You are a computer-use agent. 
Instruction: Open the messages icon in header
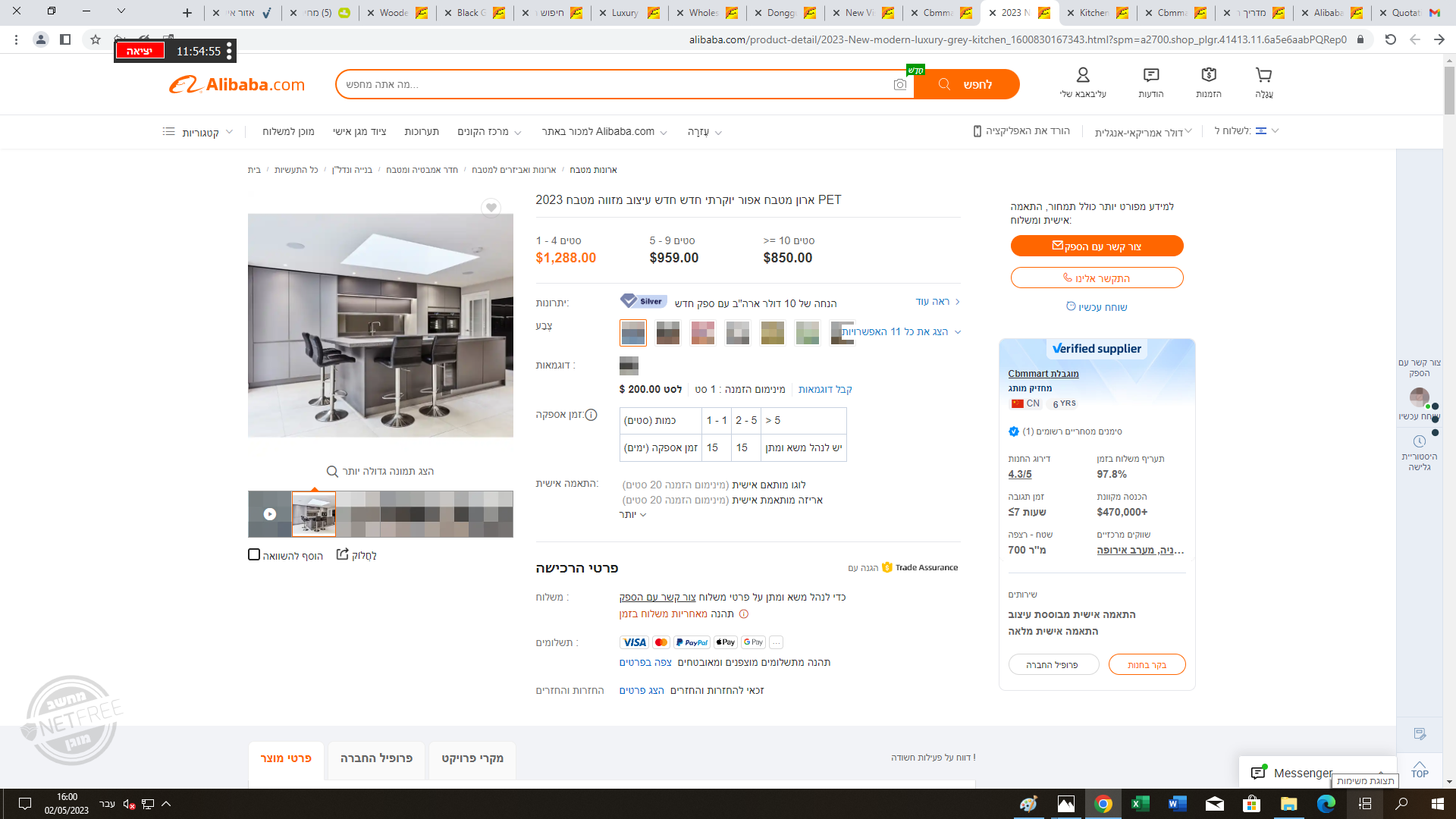(1150, 76)
